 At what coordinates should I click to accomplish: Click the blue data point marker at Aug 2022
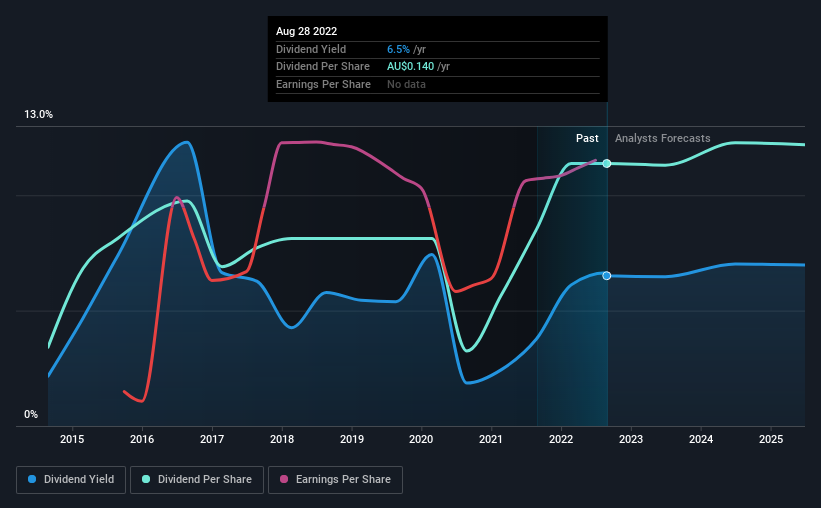coord(606,275)
